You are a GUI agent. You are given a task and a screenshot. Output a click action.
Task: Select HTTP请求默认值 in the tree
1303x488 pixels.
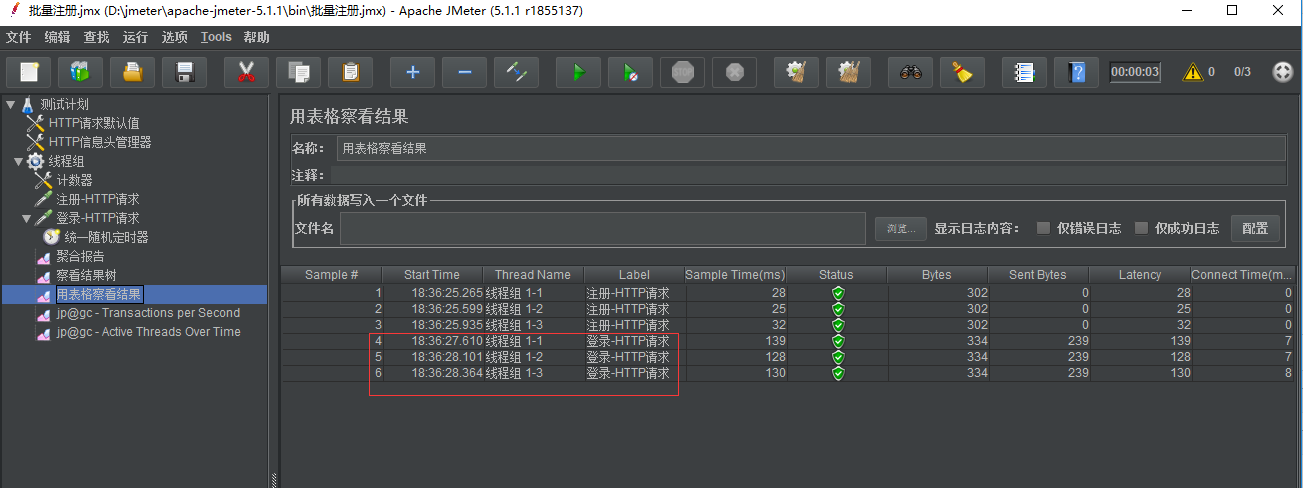click(x=94, y=123)
